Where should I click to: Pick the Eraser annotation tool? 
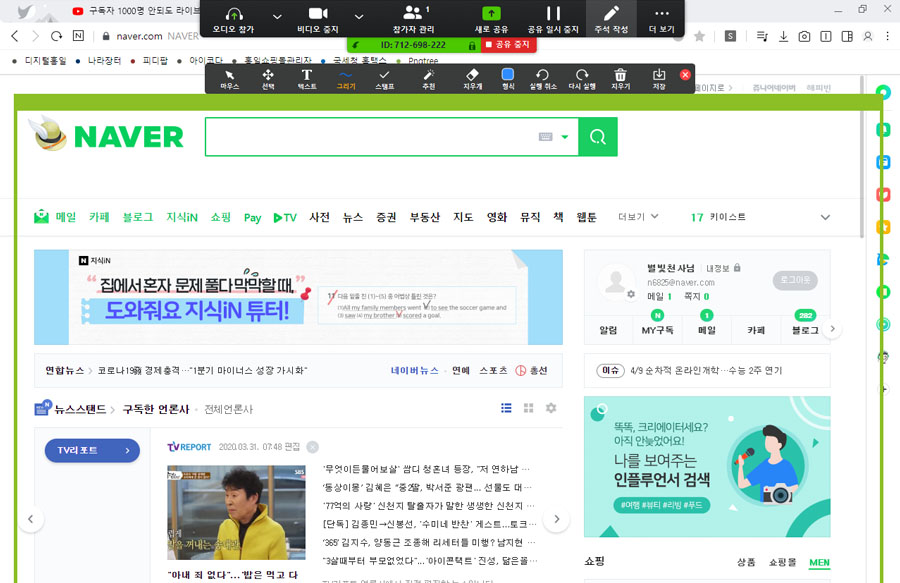(x=472, y=79)
